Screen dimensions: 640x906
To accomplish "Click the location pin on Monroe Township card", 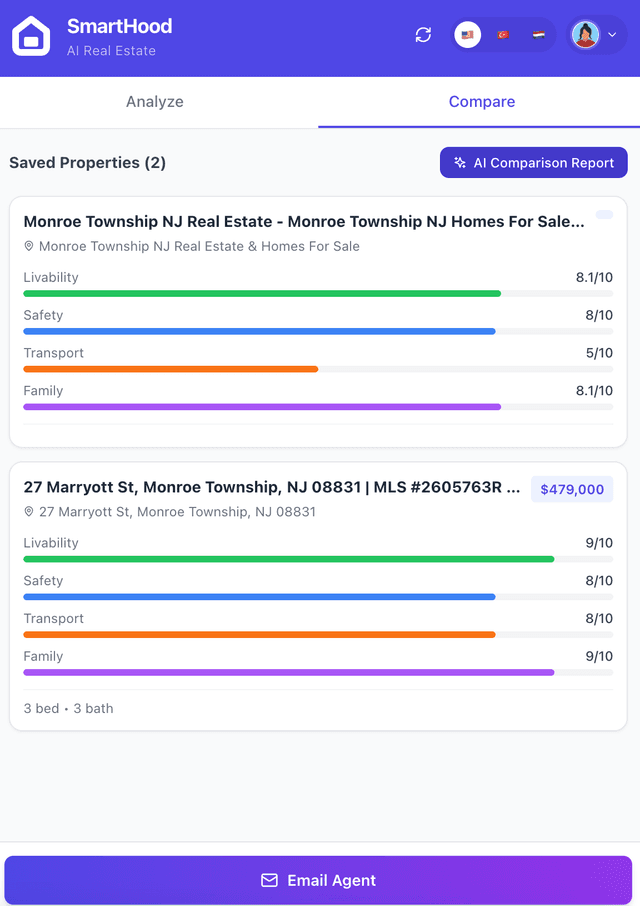I will pyautogui.click(x=30, y=246).
